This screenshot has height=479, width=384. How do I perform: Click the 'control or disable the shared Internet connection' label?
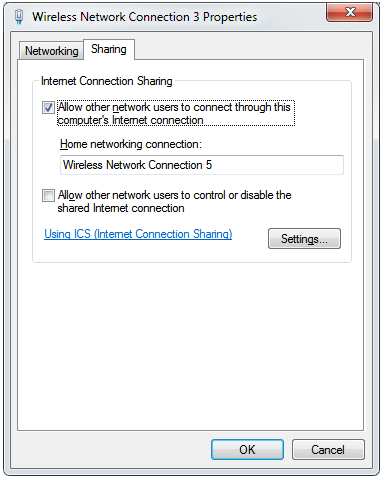click(x=174, y=201)
